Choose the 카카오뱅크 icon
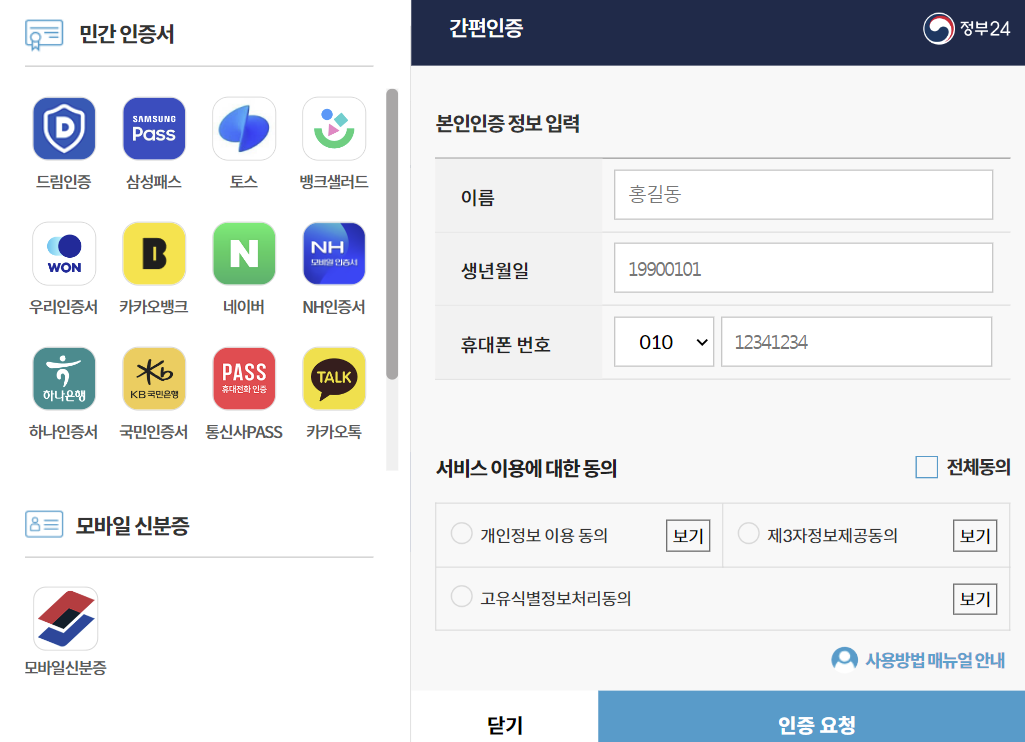The height and width of the screenshot is (742, 1025). pyautogui.click(x=154, y=254)
